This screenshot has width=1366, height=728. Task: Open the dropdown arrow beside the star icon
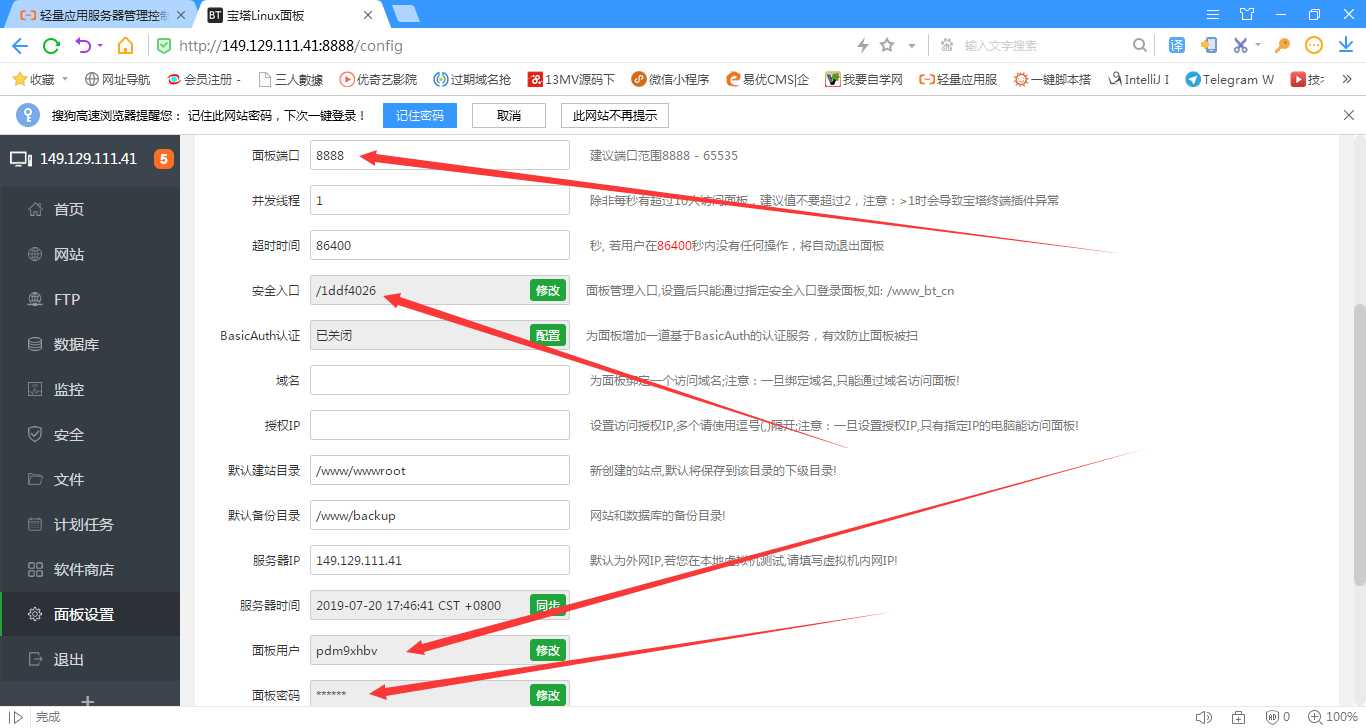tap(912, 46)
